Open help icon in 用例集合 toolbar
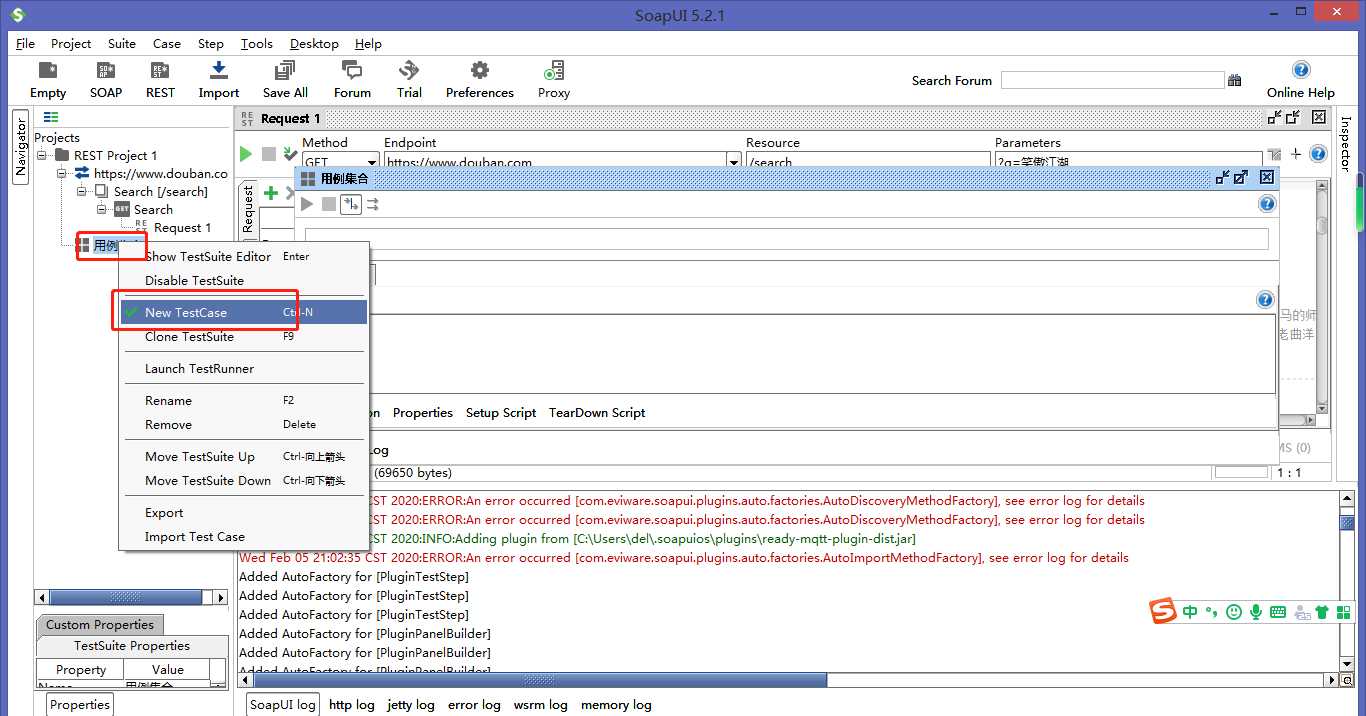Viewport: 1366px width, 716px height. tap(1267, 204)
